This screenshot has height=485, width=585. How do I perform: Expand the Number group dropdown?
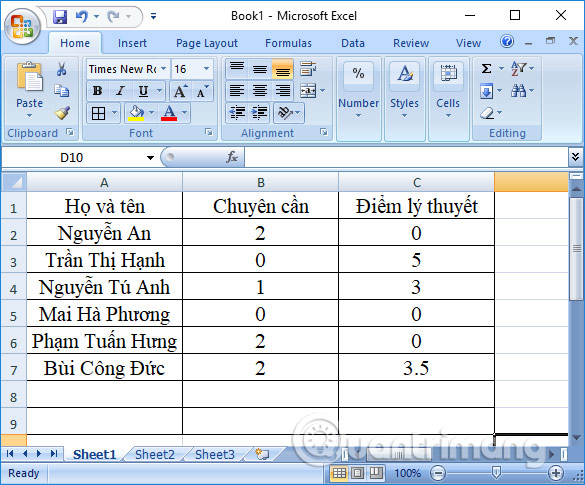click(x=359, y=116)
